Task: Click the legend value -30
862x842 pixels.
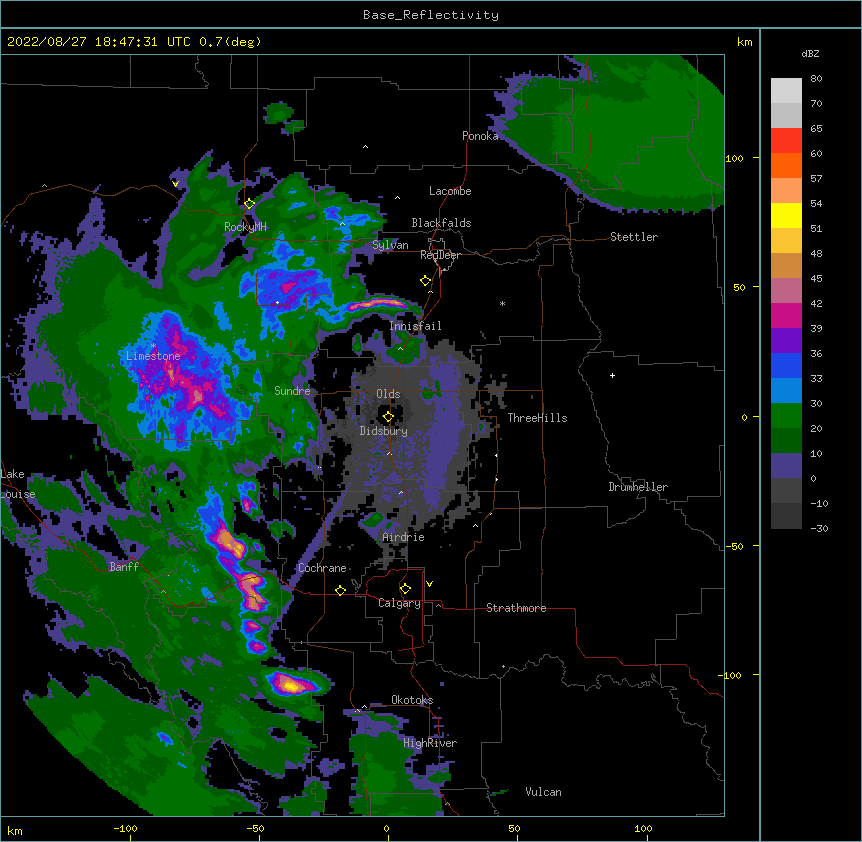Action: pyautogui.click(x=819, y=529)
